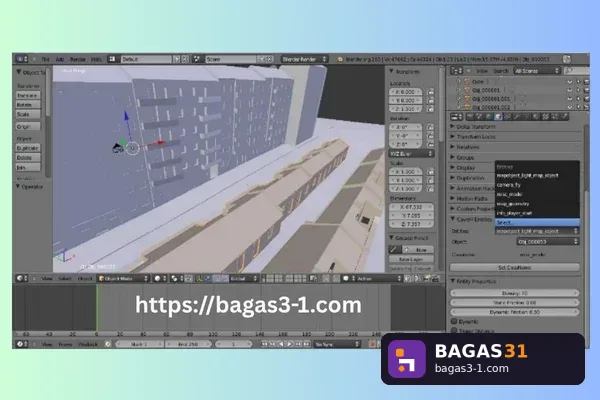Viewport: 600px width, 400px height.
Task: Open the Object Mode dropdown
Action: [x=124, y=278]
